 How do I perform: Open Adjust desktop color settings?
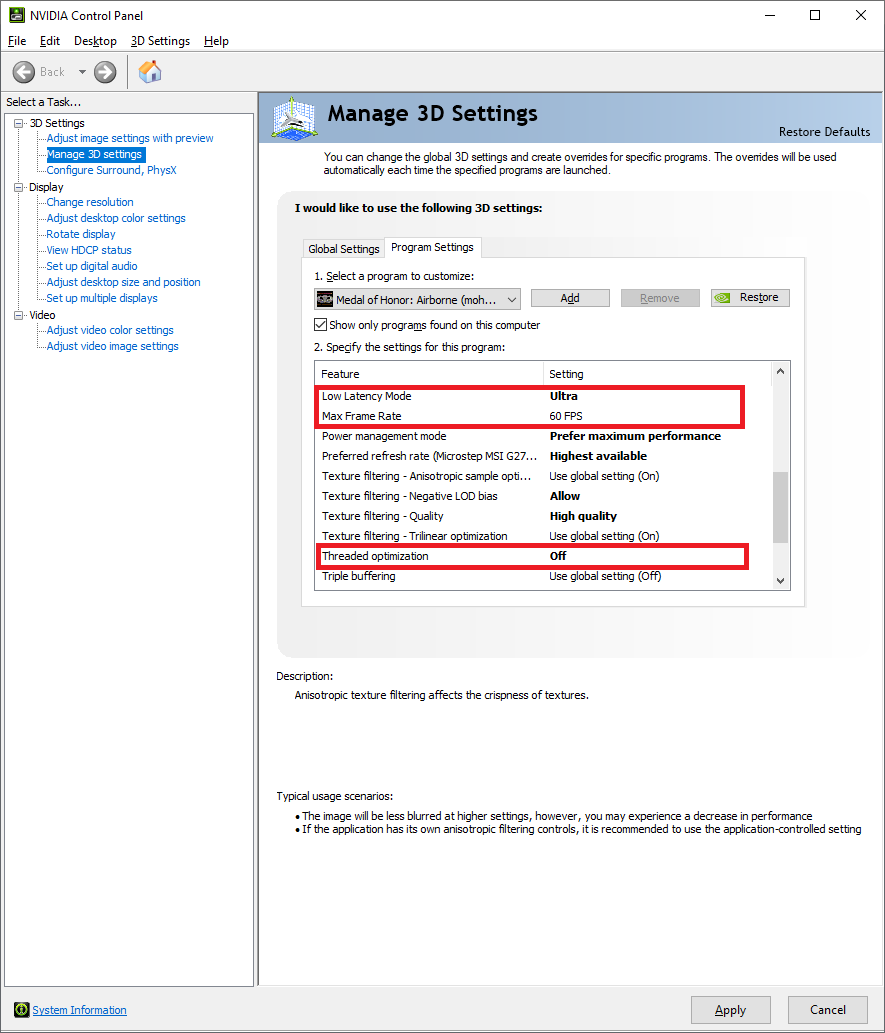[116, 218]
